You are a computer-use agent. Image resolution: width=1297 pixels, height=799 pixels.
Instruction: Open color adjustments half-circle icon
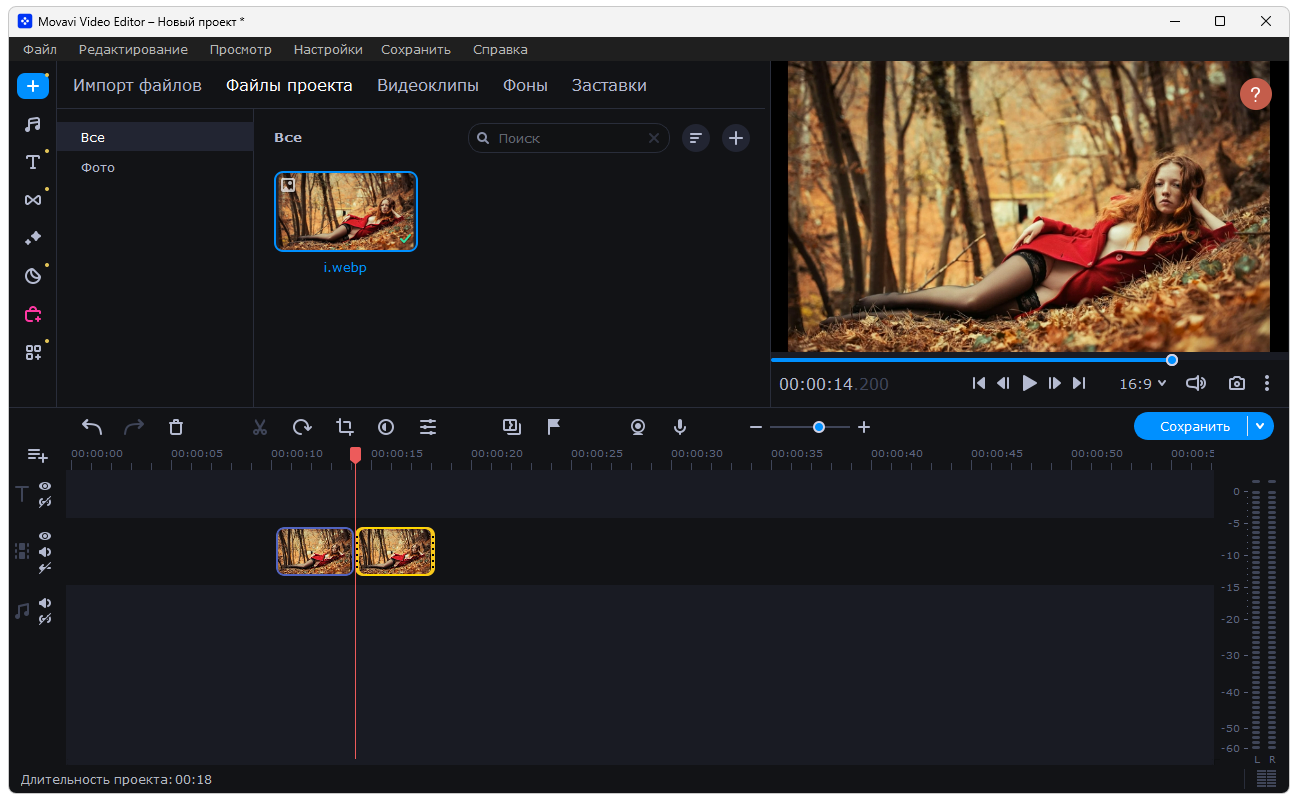pyautogui.click(x=386, y=427)
